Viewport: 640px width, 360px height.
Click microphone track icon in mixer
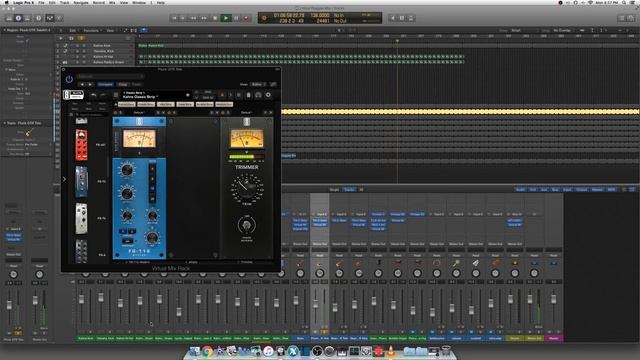point(456,264)
